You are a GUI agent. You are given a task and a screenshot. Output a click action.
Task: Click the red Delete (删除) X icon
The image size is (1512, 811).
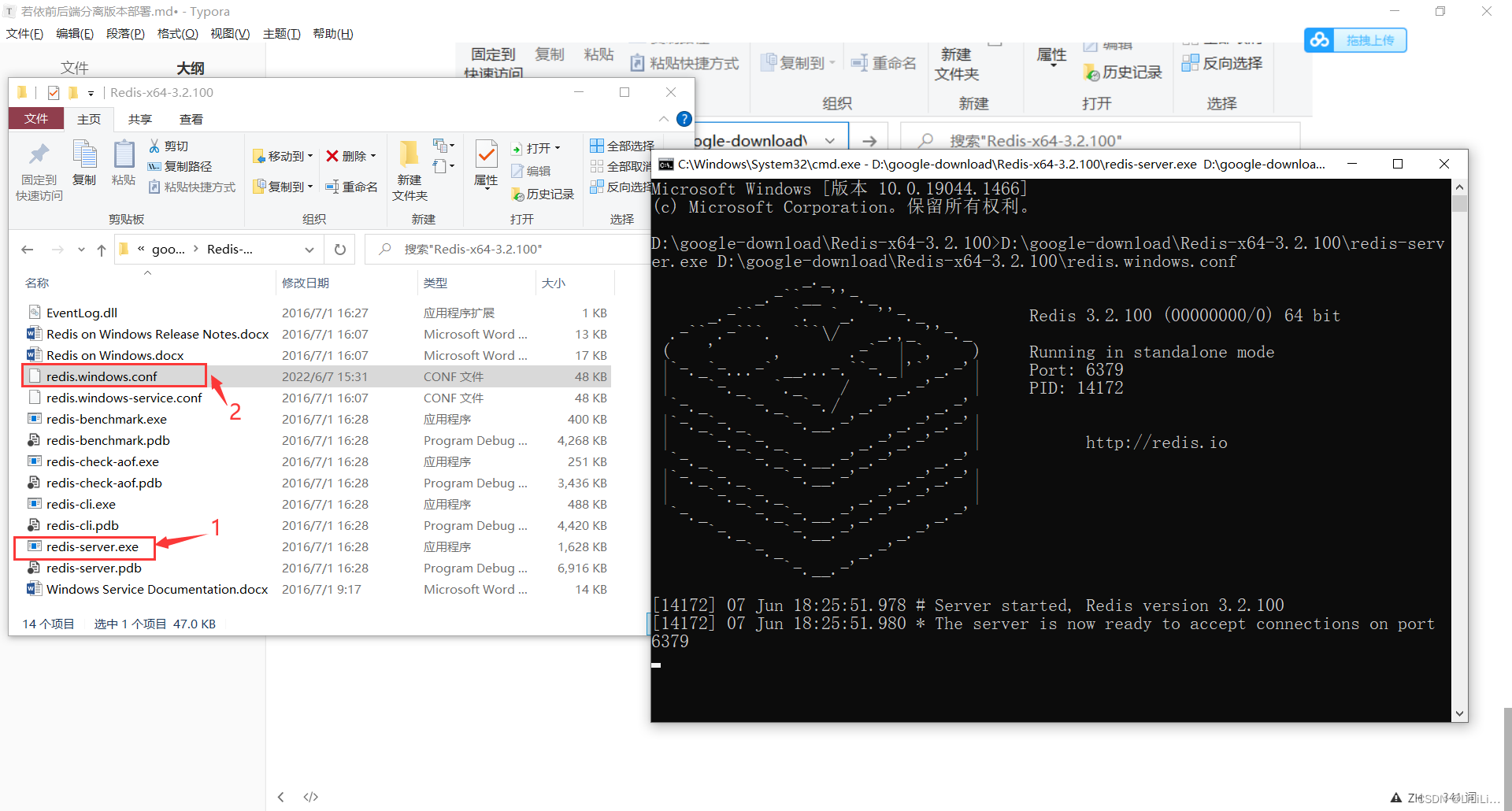click(332, 156)
